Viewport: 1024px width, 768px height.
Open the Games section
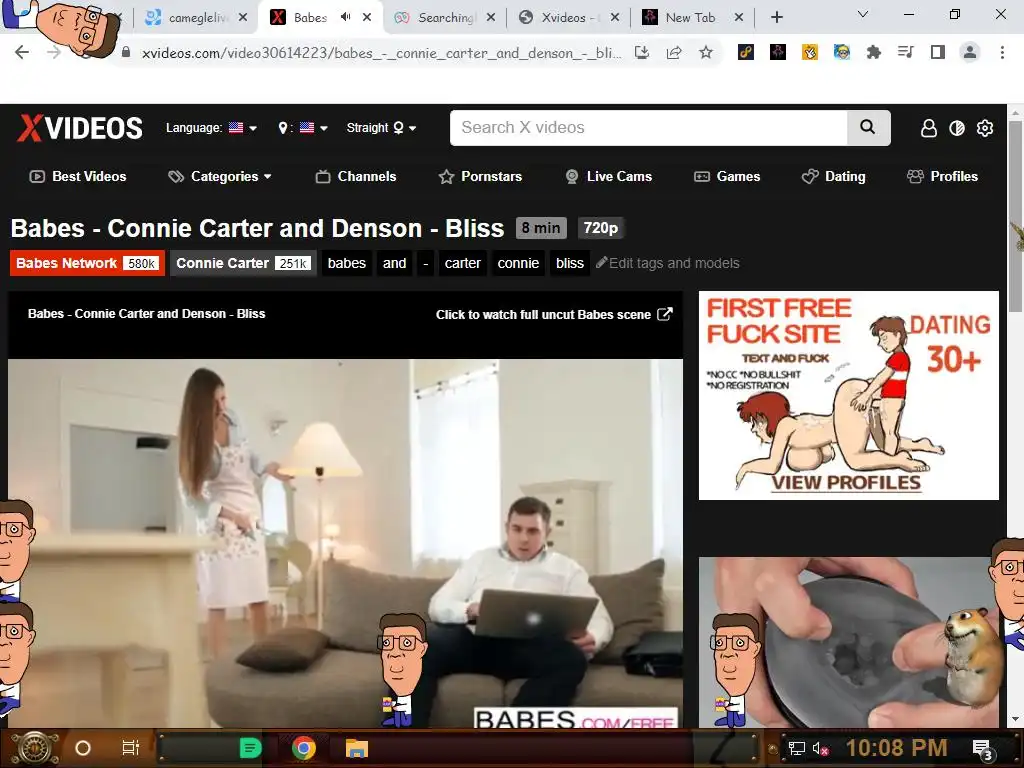click(727, 176)
